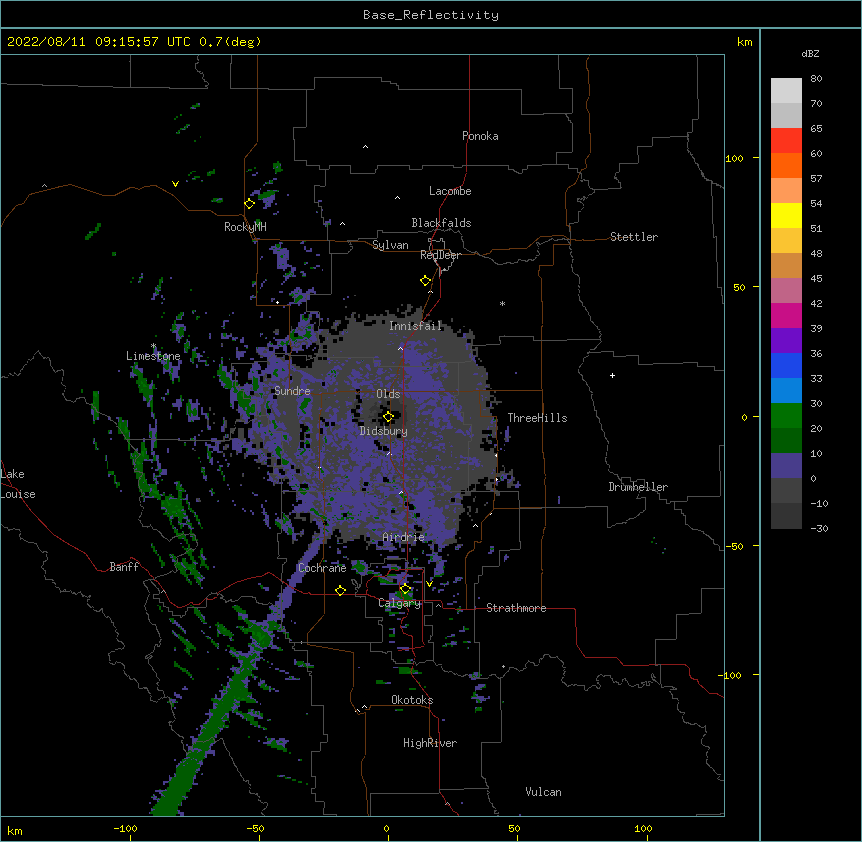Click the Lake Louise label
Viewport: 862px width, 842px height.
[x=16, y=484]
